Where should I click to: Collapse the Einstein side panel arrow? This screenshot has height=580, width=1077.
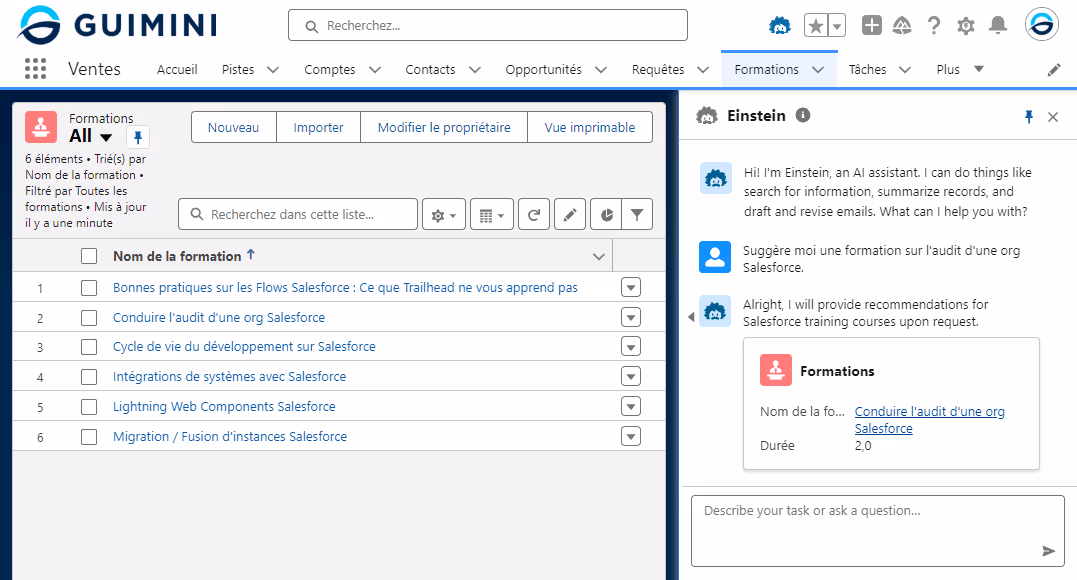pyautogui.click(x=691, y=317)
